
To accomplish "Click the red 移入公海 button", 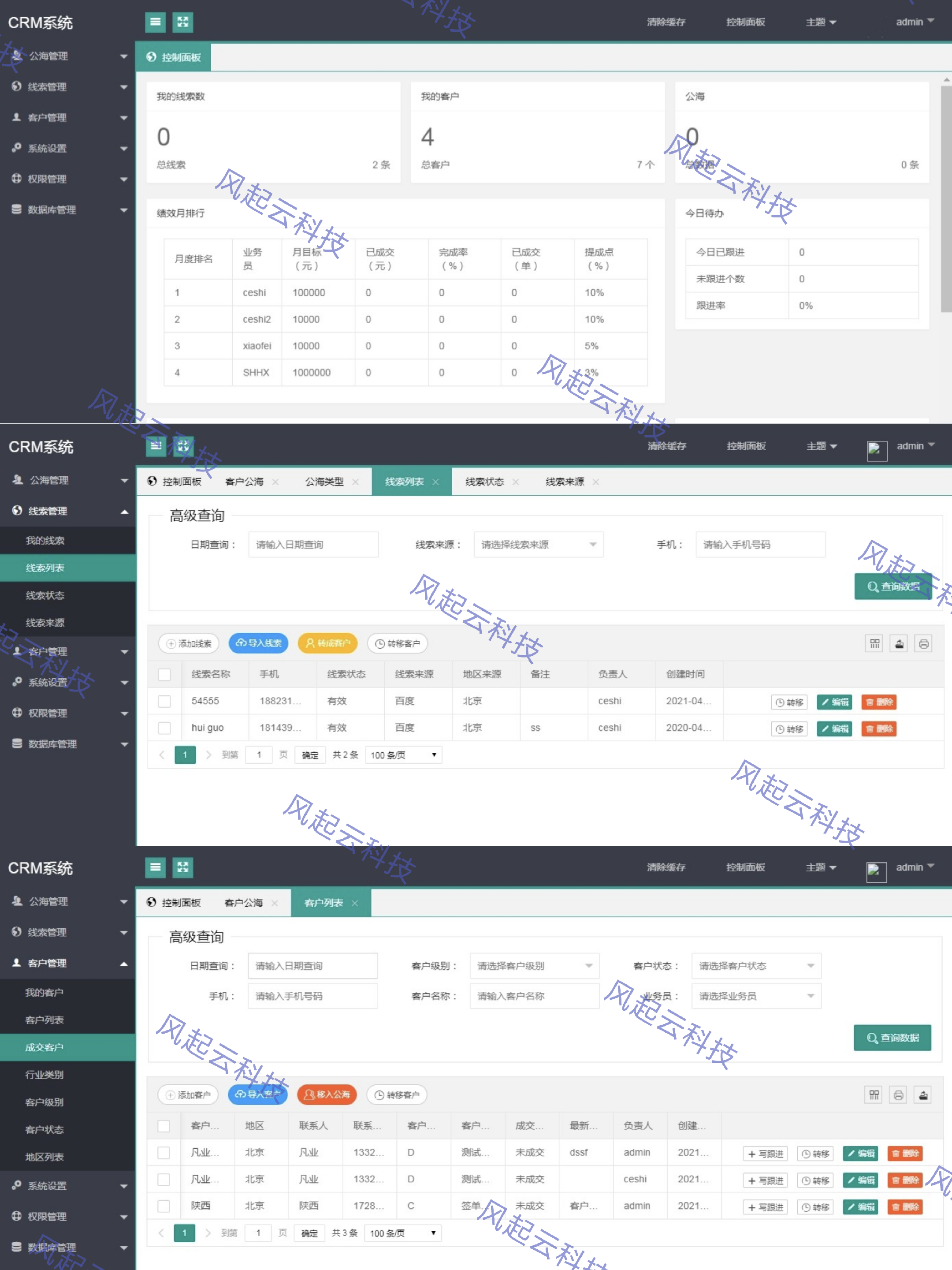I will coord(327,1094).
